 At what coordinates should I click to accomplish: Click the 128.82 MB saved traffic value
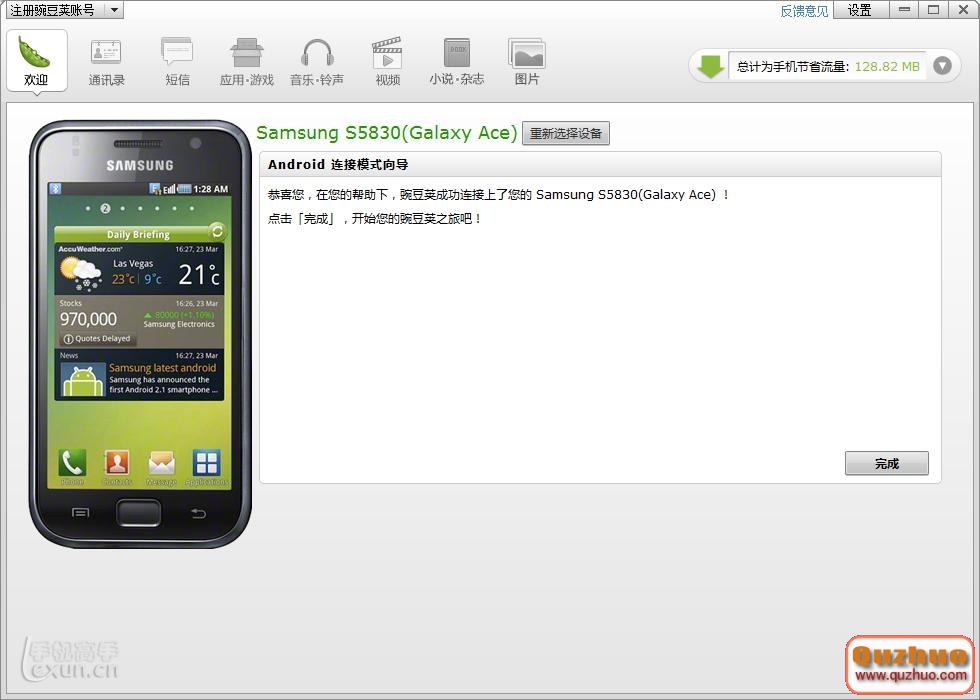[x=887, y=66]
